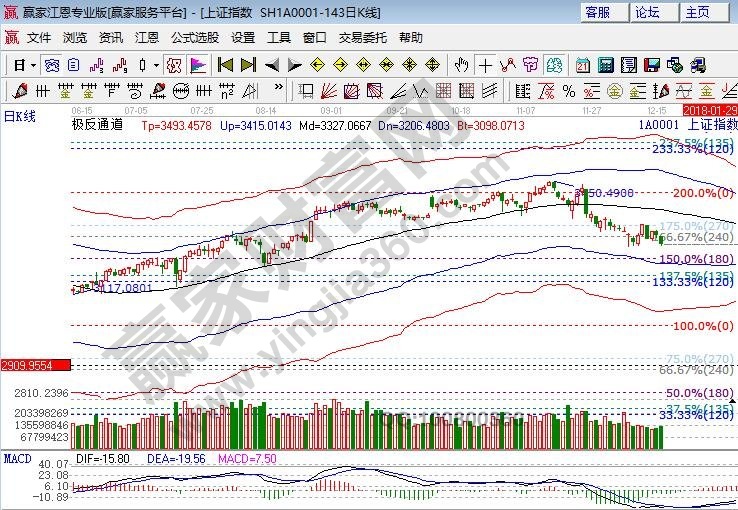Viewport: 738px width, 510px height.
Task: Open the 交易委托 menu
Action: pyautogui.click(x=362, y=37)
